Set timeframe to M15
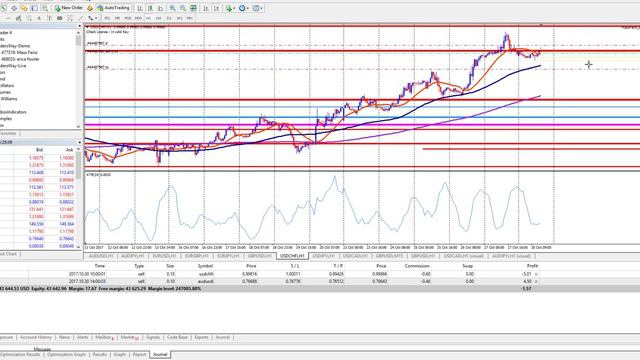Image resolution: width=640 pixels, height=360 pixels. point(128,18)
